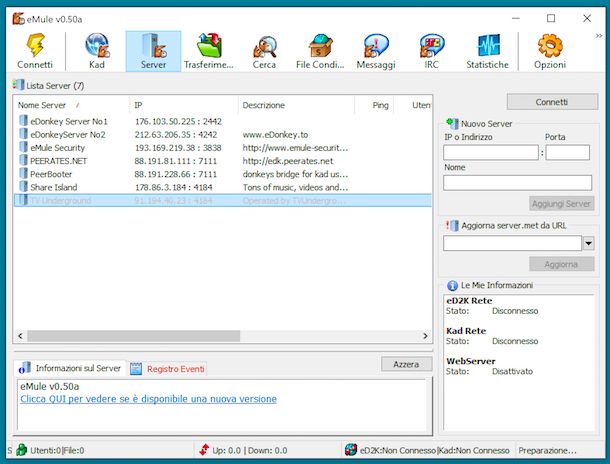Open the check for new version link
The height and width of the screenshot is (464, 610).
[149, 399]
